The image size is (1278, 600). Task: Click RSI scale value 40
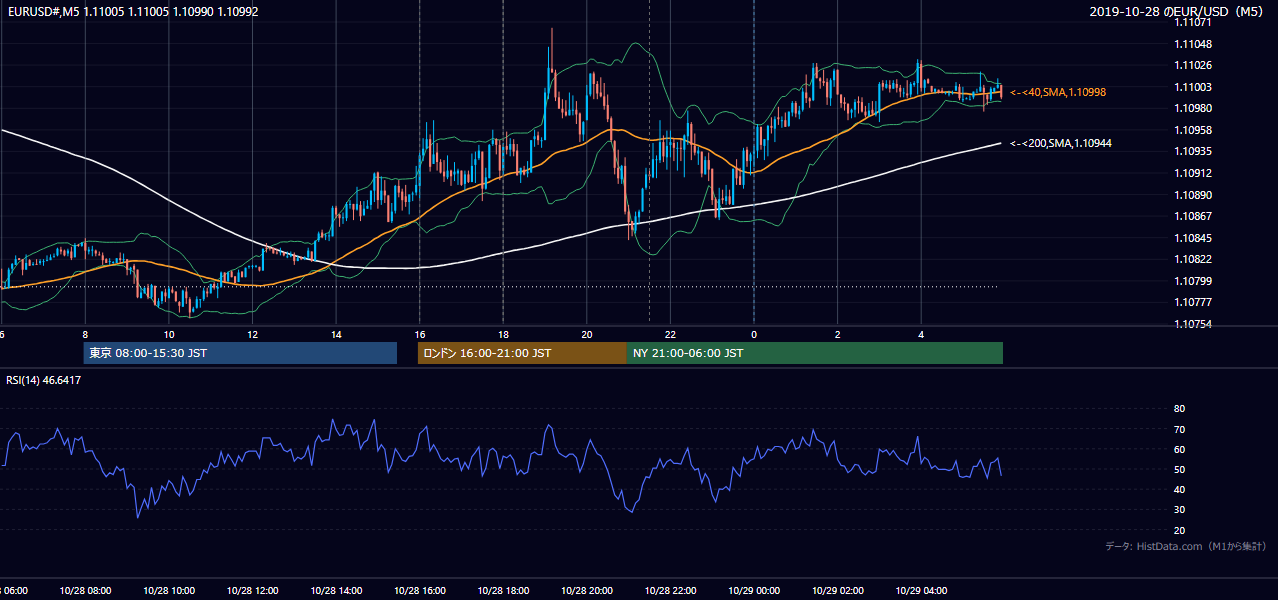[x=1179, y=489]
